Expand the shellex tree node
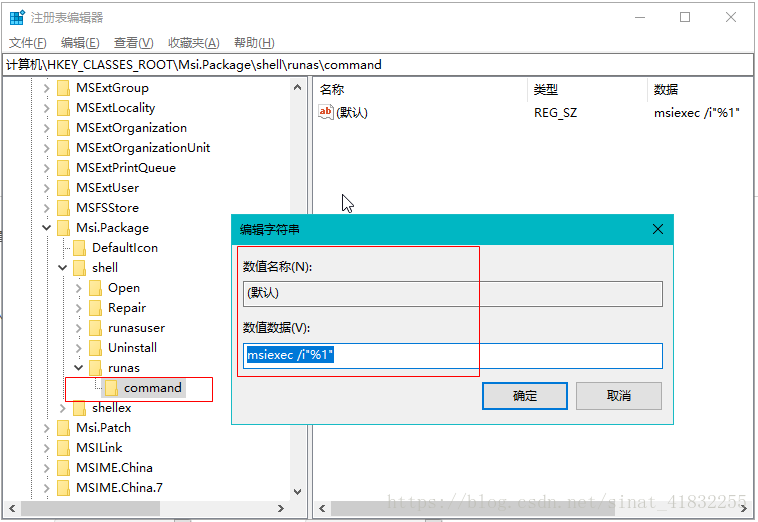Screen dimensions: 758x522 click(x=62, y=408)
